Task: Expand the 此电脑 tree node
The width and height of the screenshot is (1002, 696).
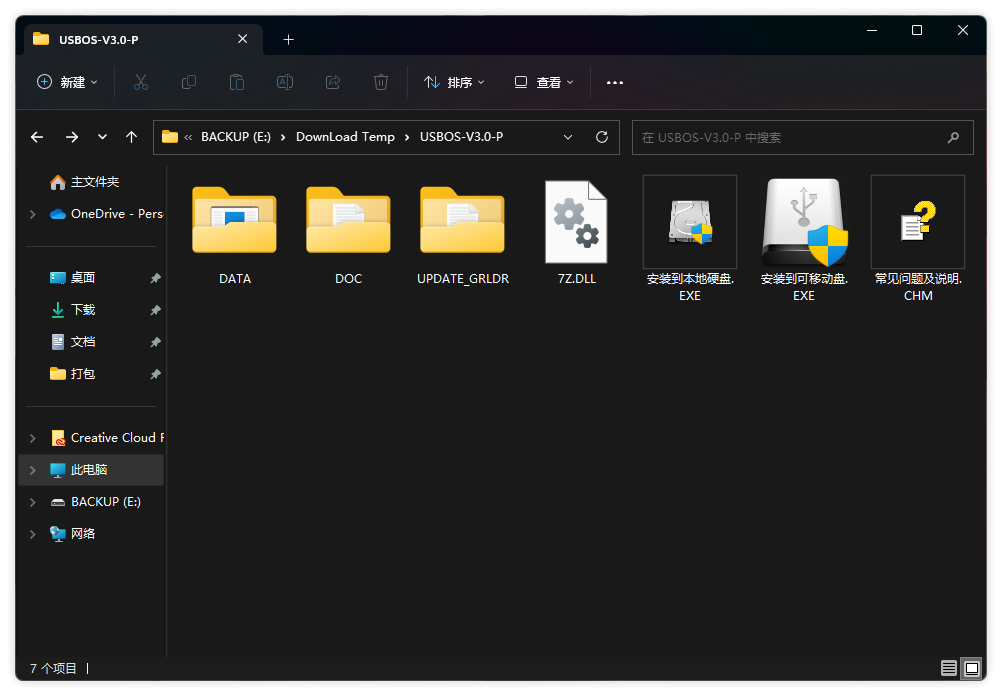Action: pos(33,470)
